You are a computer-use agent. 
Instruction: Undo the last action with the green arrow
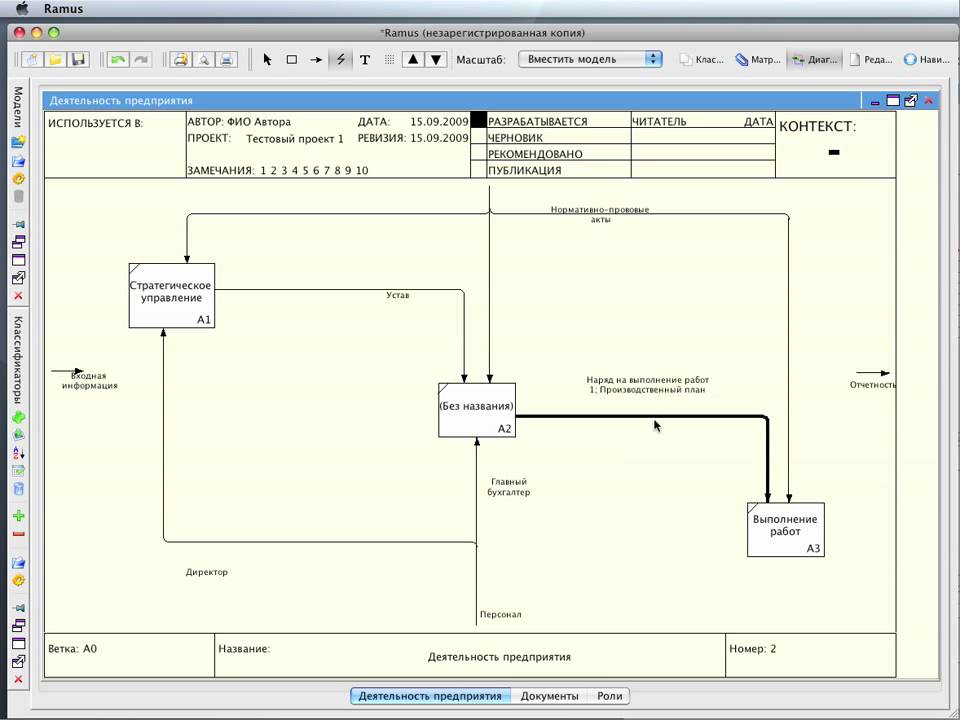[x=118, y=59]
